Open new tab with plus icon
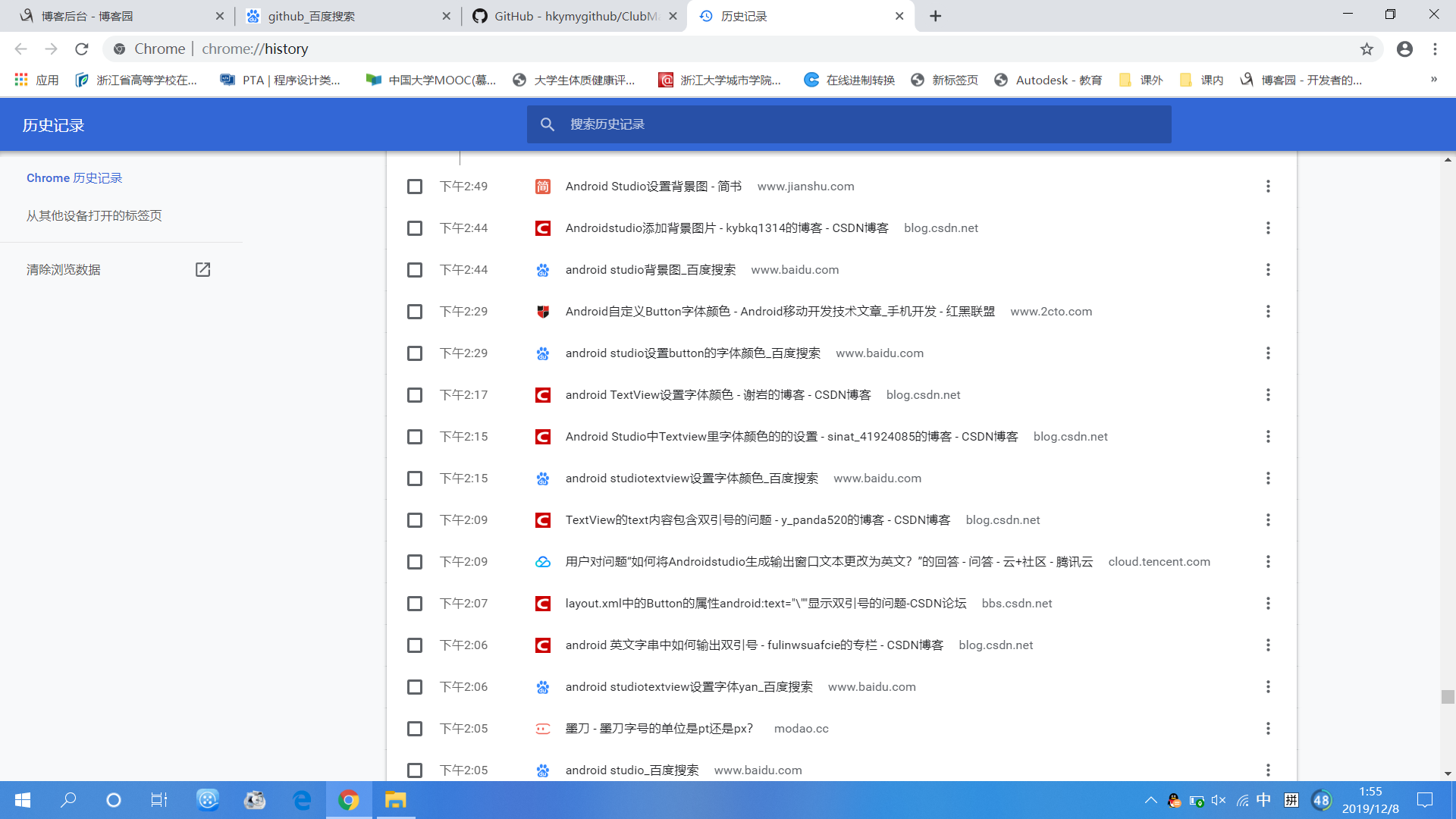 point(936,16)
